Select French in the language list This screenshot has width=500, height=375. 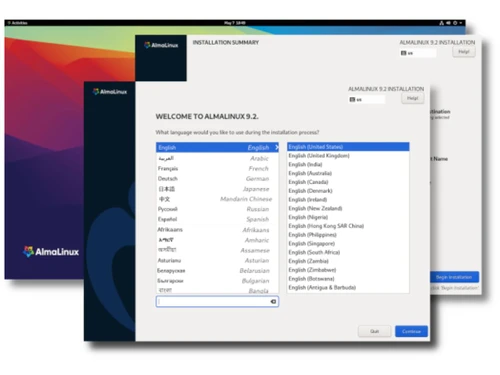click(217, 168)
